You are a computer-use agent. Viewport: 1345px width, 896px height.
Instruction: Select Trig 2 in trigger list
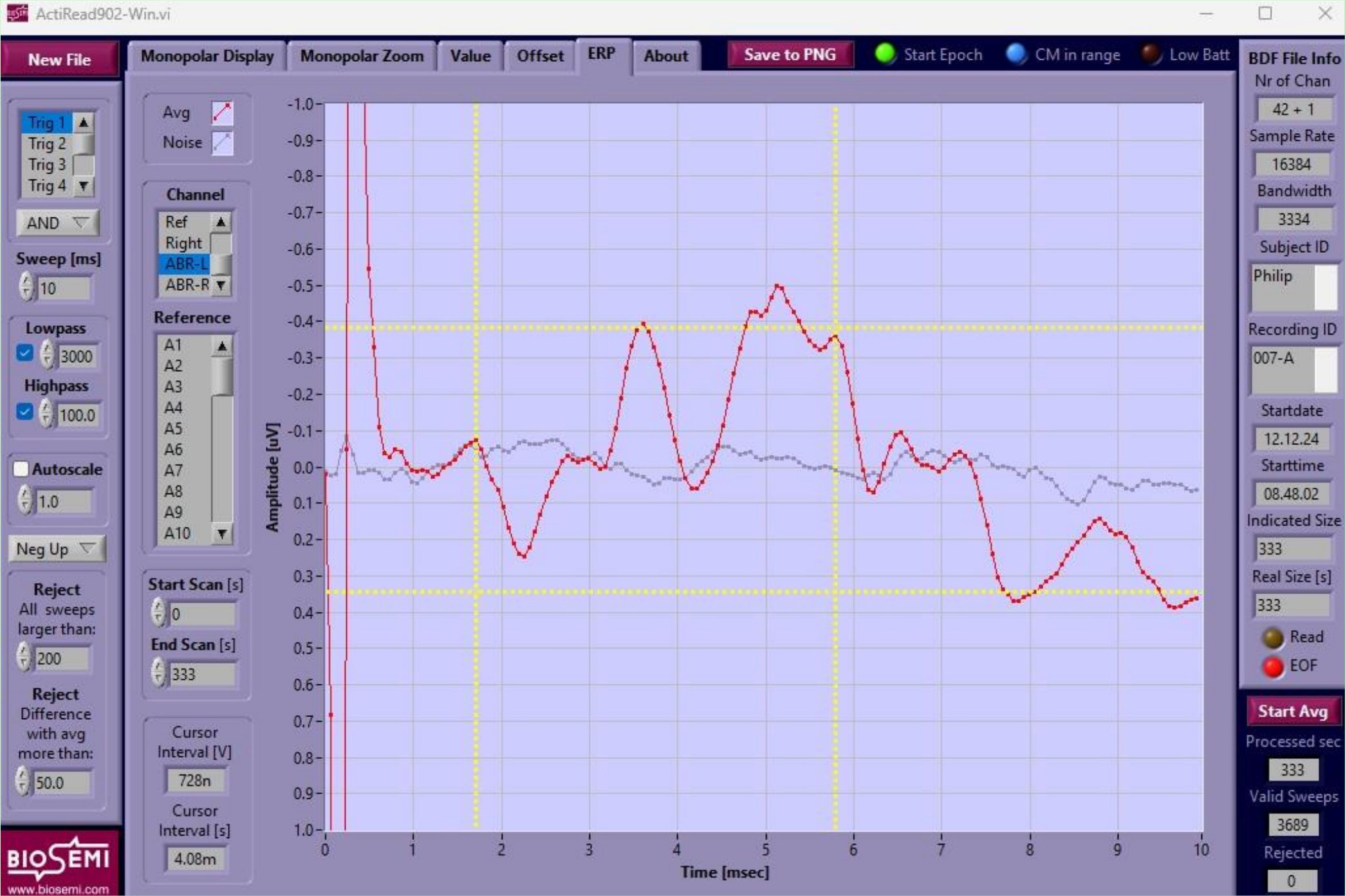point(47,143)
